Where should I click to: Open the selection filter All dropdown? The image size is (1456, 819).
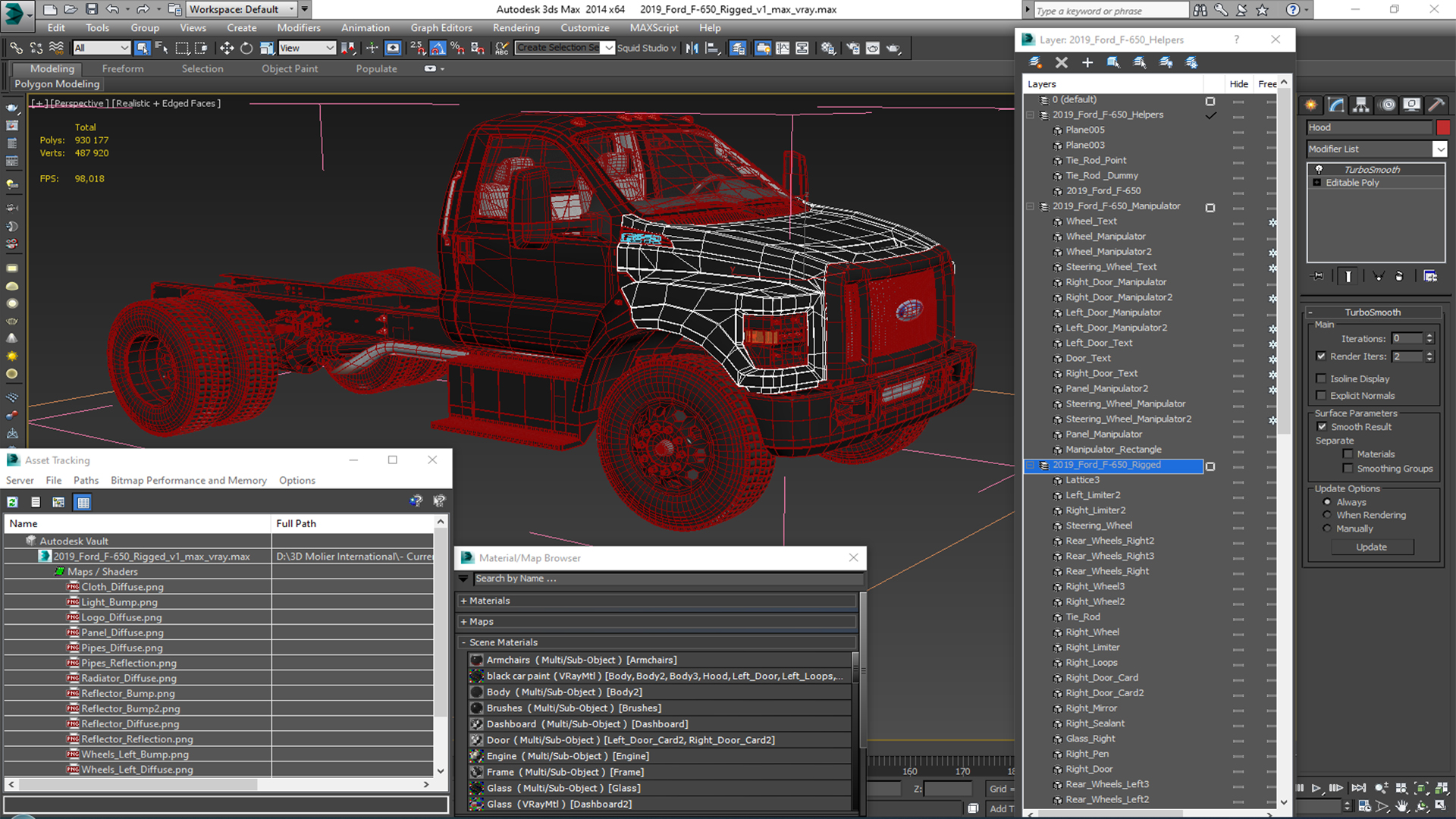102,48
